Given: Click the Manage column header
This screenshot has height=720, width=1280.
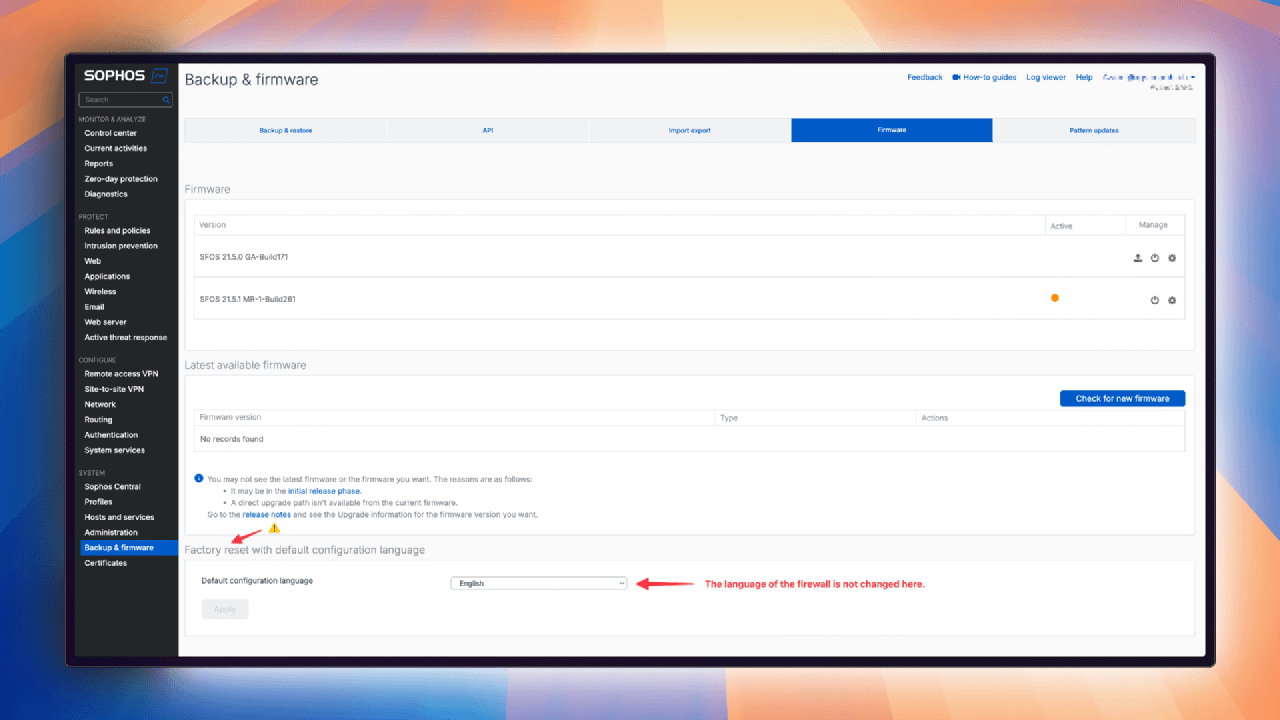Looking at the screenshot, I should [1153, 225].
